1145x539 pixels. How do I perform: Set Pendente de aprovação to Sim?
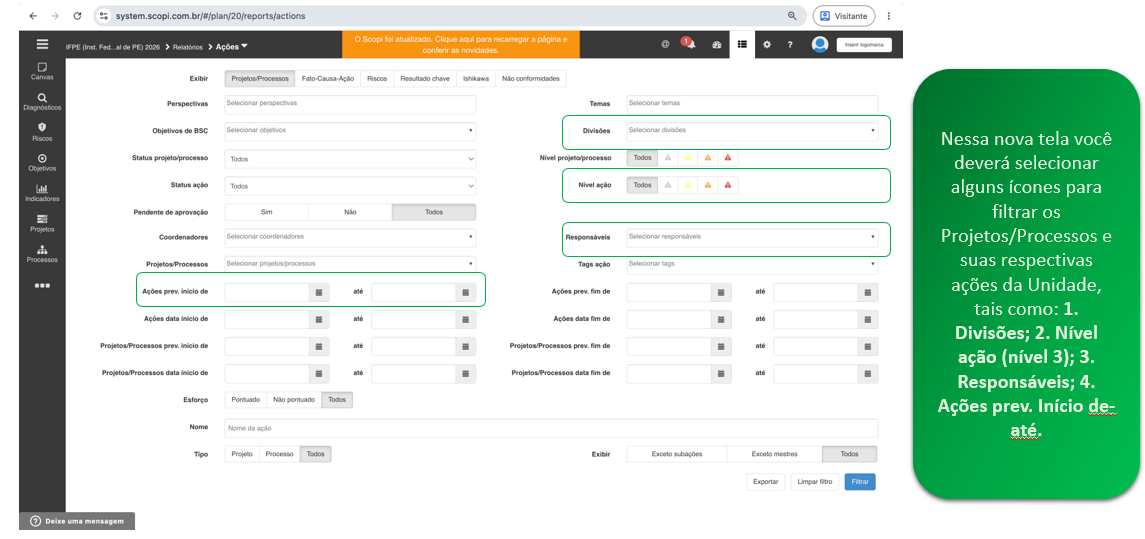click(267, 212)
